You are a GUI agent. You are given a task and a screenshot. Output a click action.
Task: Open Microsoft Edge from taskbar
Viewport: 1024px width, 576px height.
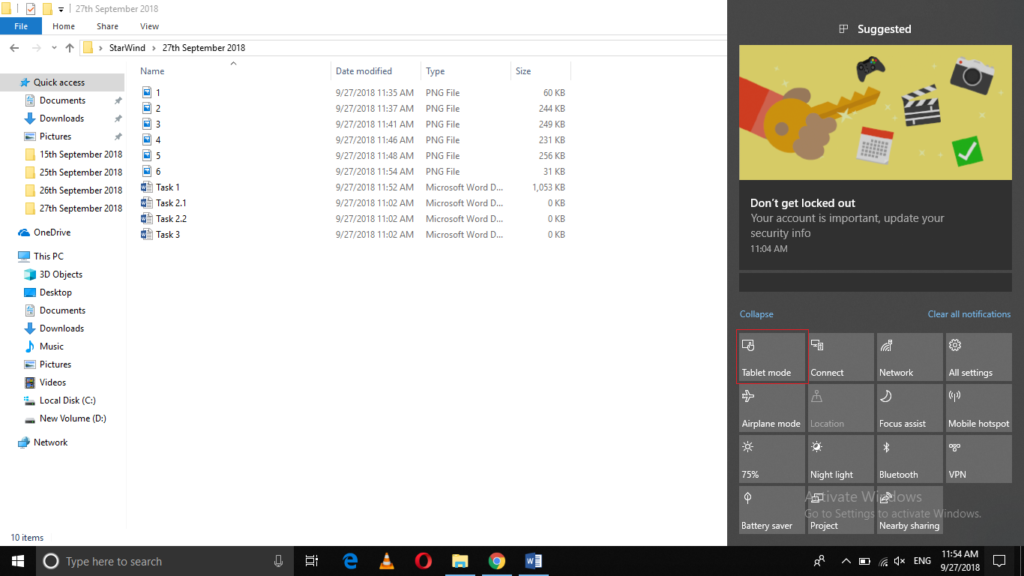[350, 561]
